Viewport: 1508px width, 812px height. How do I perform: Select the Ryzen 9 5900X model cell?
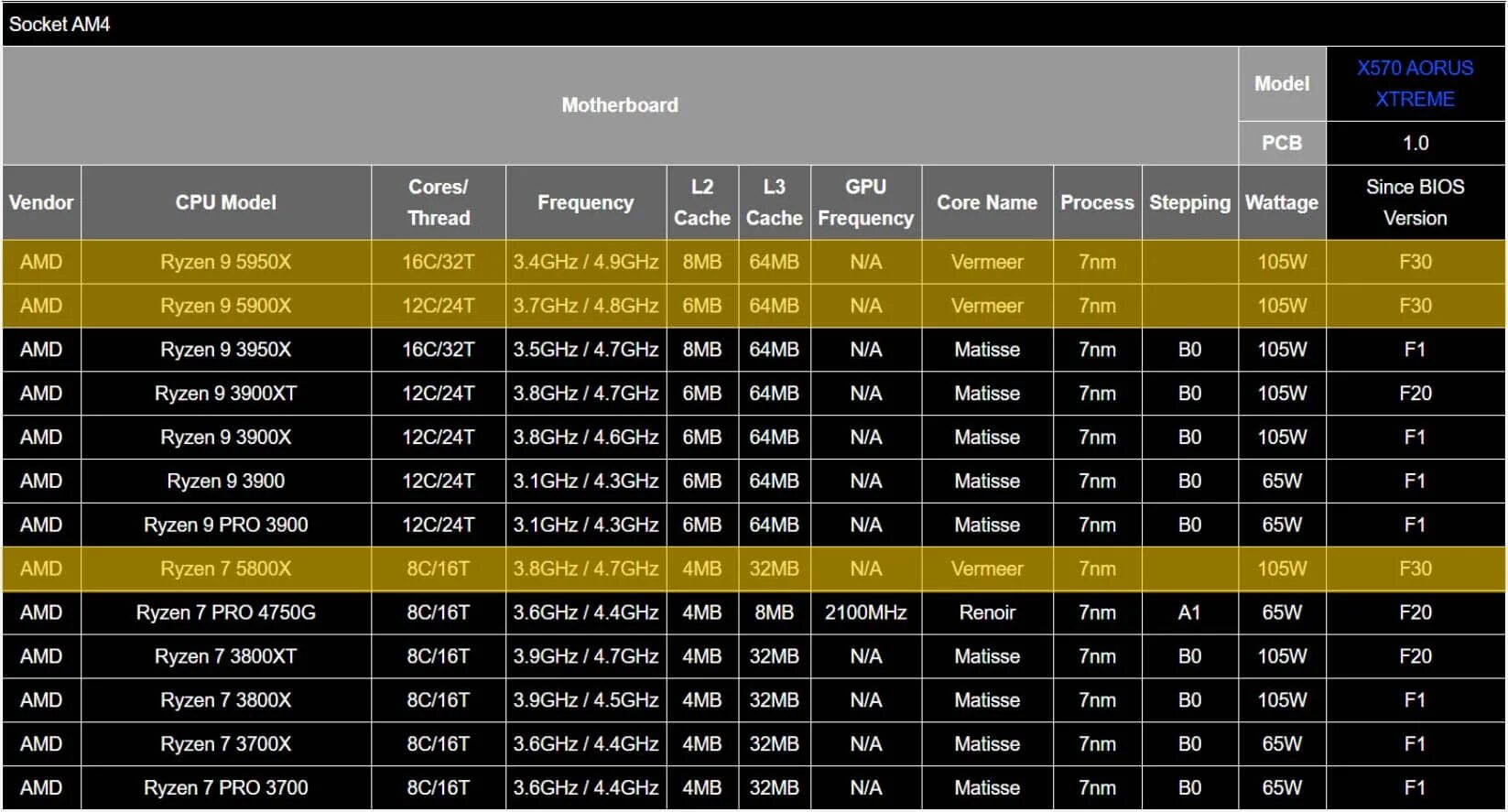tap(226, 306)
